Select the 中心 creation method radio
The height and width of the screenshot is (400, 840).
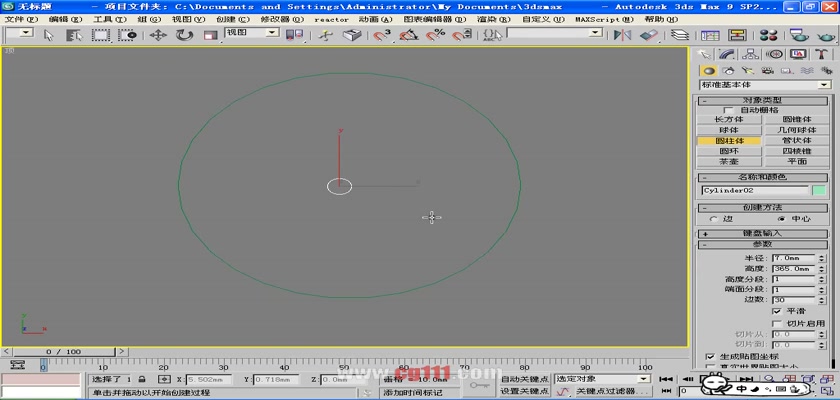(x=782, y=219)
